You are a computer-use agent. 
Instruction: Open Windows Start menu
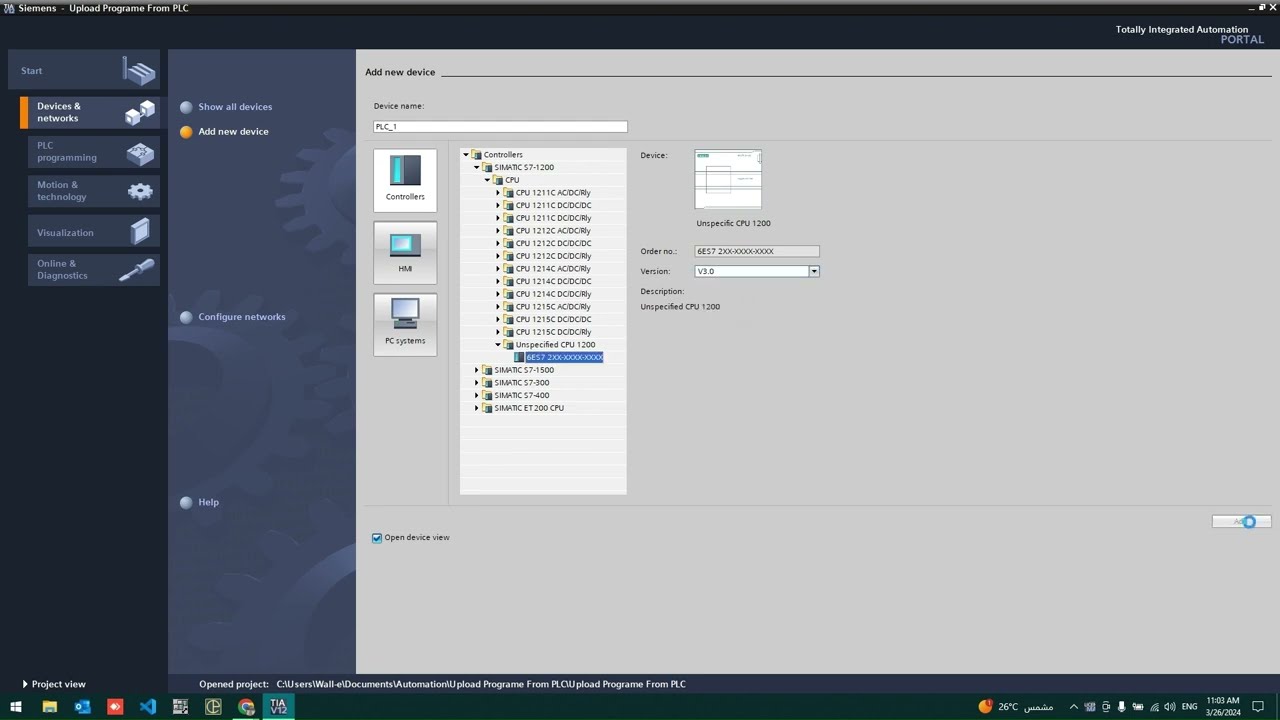click(x=15, y=707)
